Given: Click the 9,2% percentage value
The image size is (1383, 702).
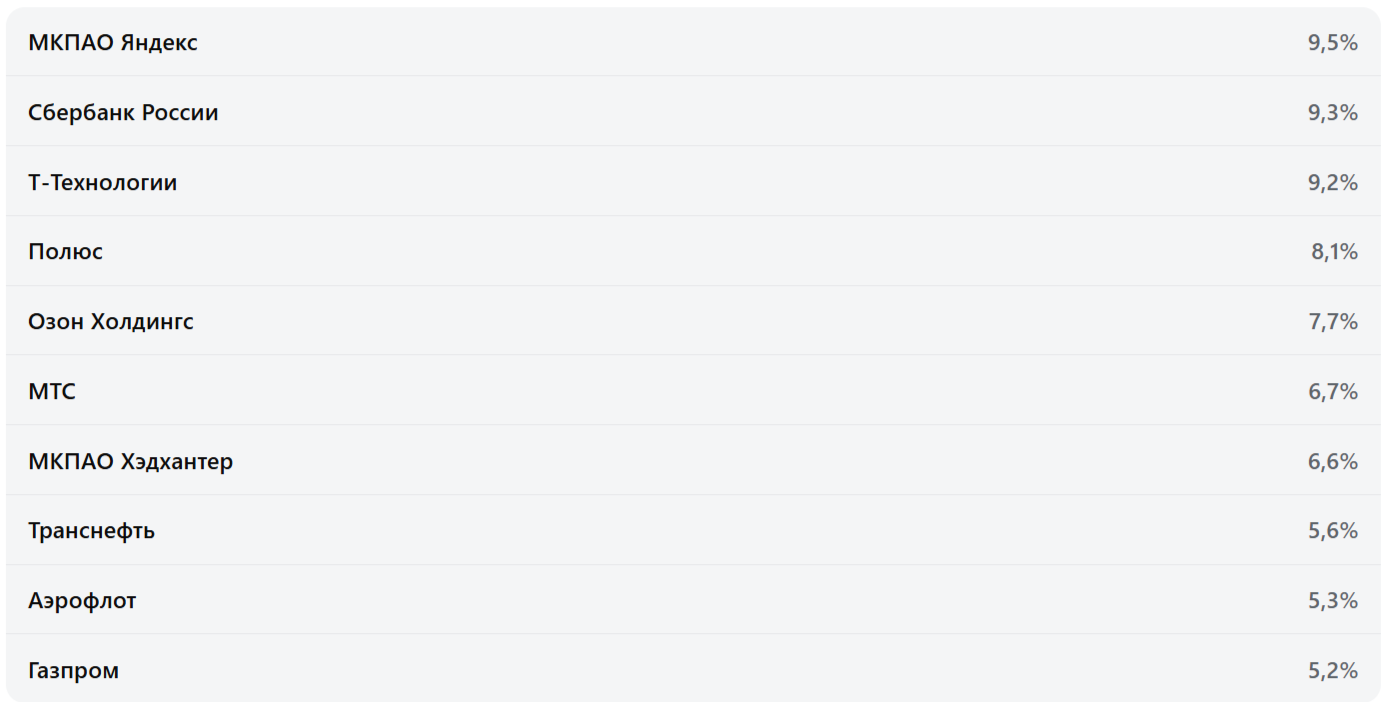Looking at the screenshot, I should pos(1332,183).
